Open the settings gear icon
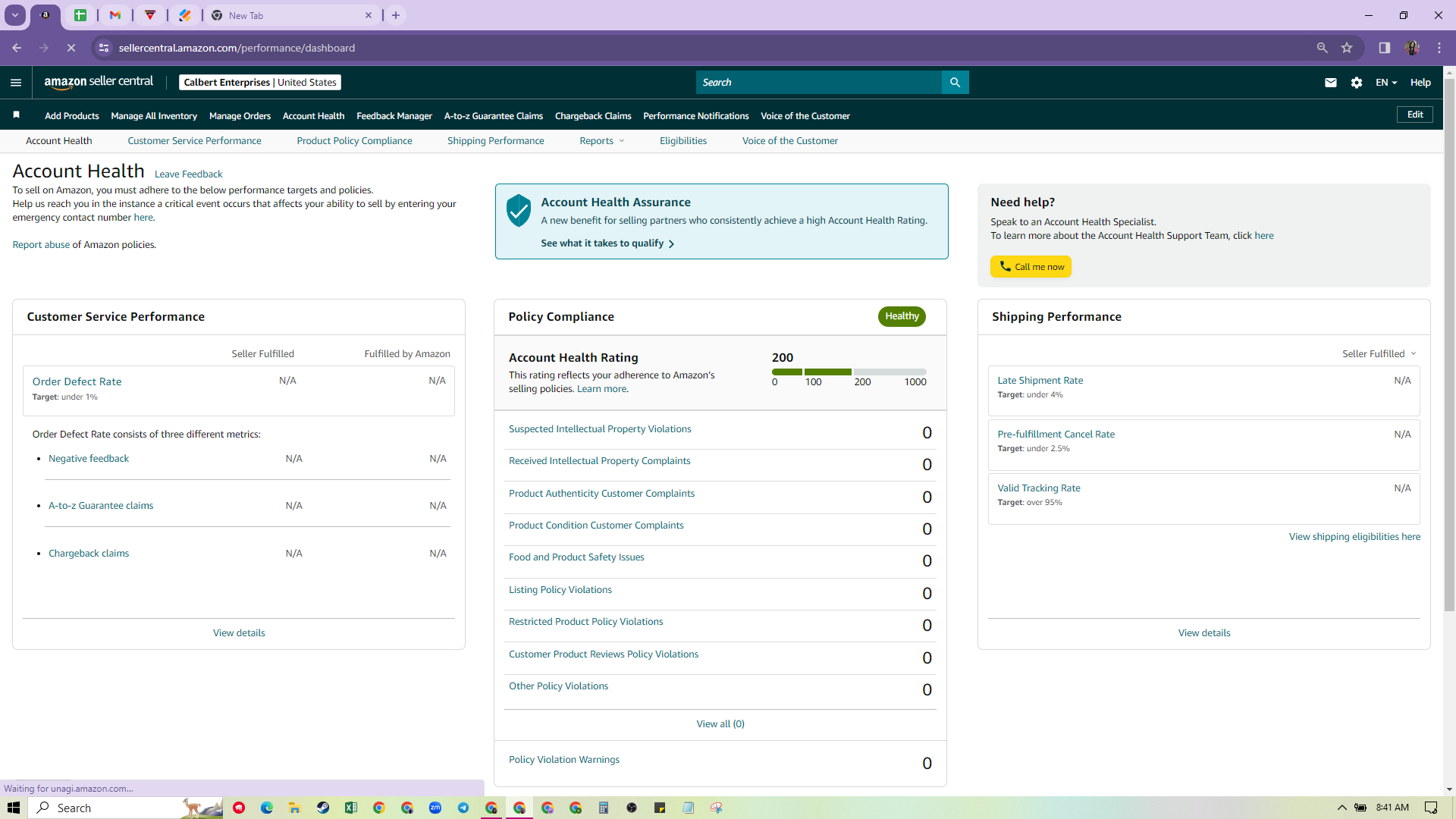 pos(1357,83)
